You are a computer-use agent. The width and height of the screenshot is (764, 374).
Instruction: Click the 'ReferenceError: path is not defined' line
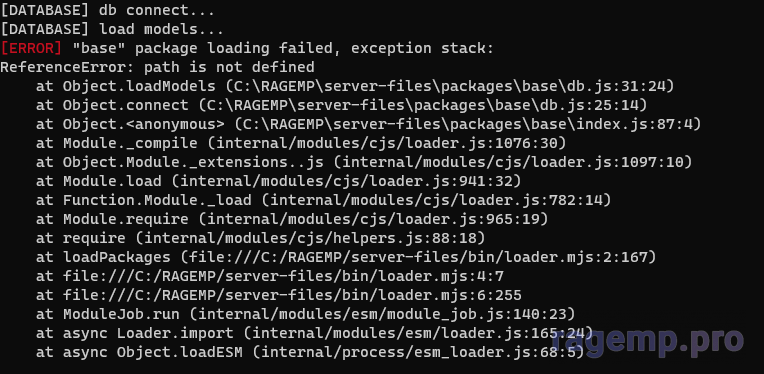pyautogui.click(x=157, y=67)
